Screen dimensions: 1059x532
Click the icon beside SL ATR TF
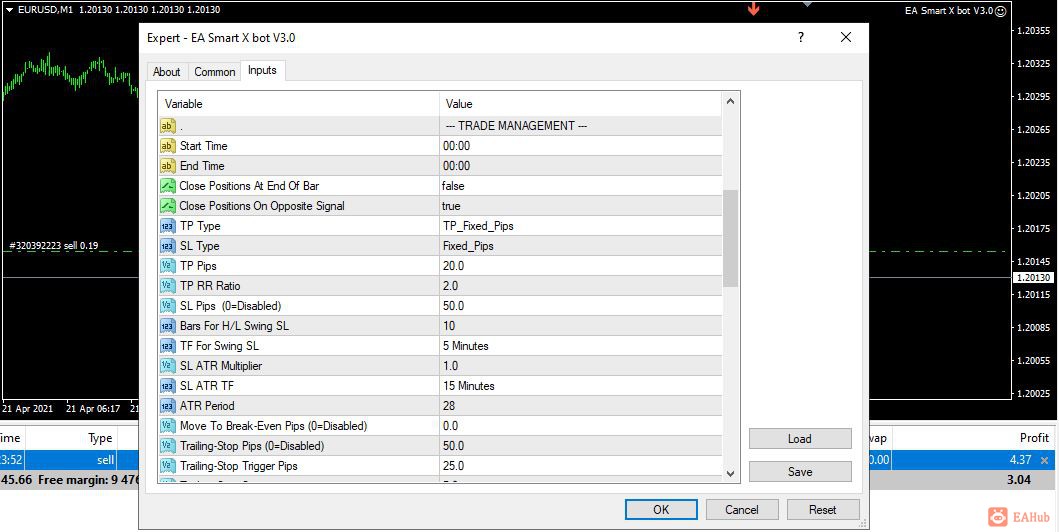click(x=167, y=385)
